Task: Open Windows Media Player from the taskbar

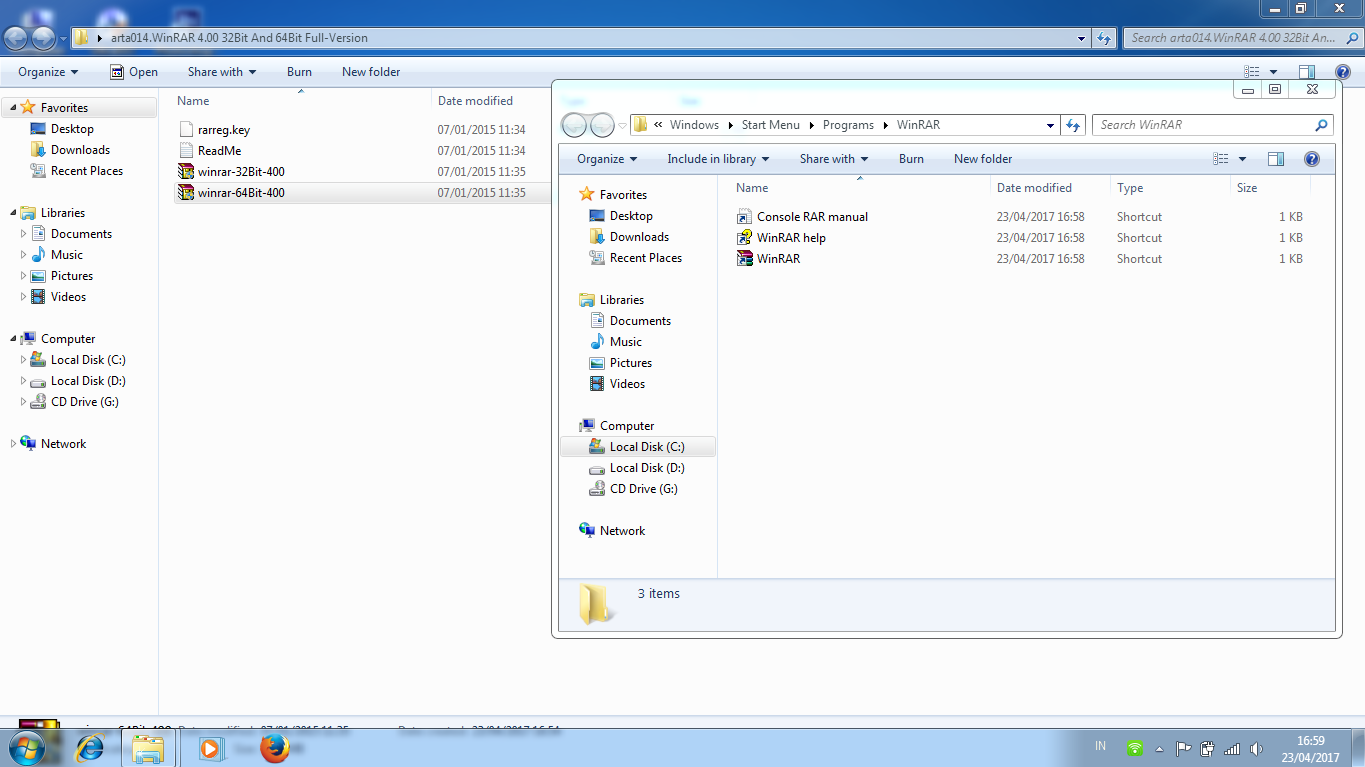Action: tap(210, 748)
